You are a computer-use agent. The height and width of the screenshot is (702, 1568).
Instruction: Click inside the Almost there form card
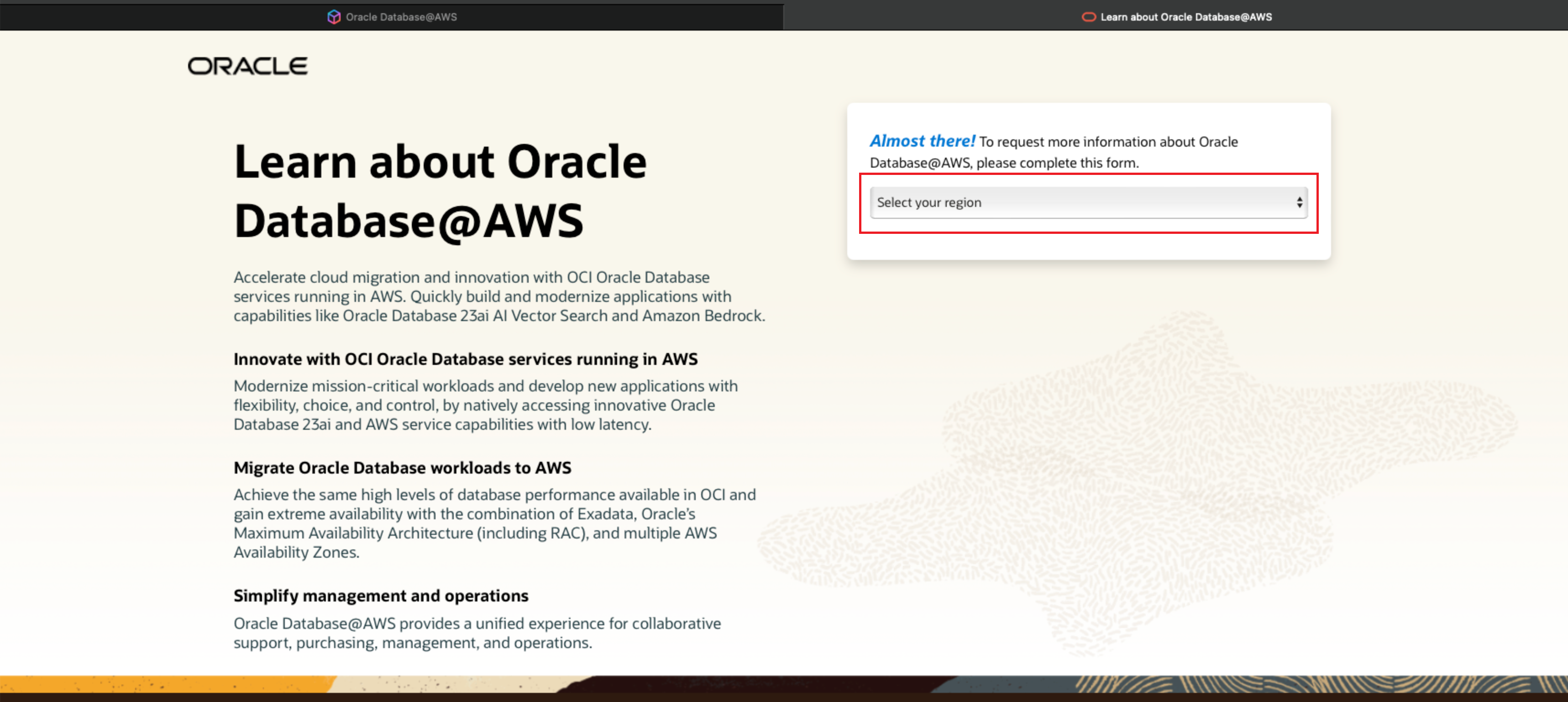click(1089, 183)
